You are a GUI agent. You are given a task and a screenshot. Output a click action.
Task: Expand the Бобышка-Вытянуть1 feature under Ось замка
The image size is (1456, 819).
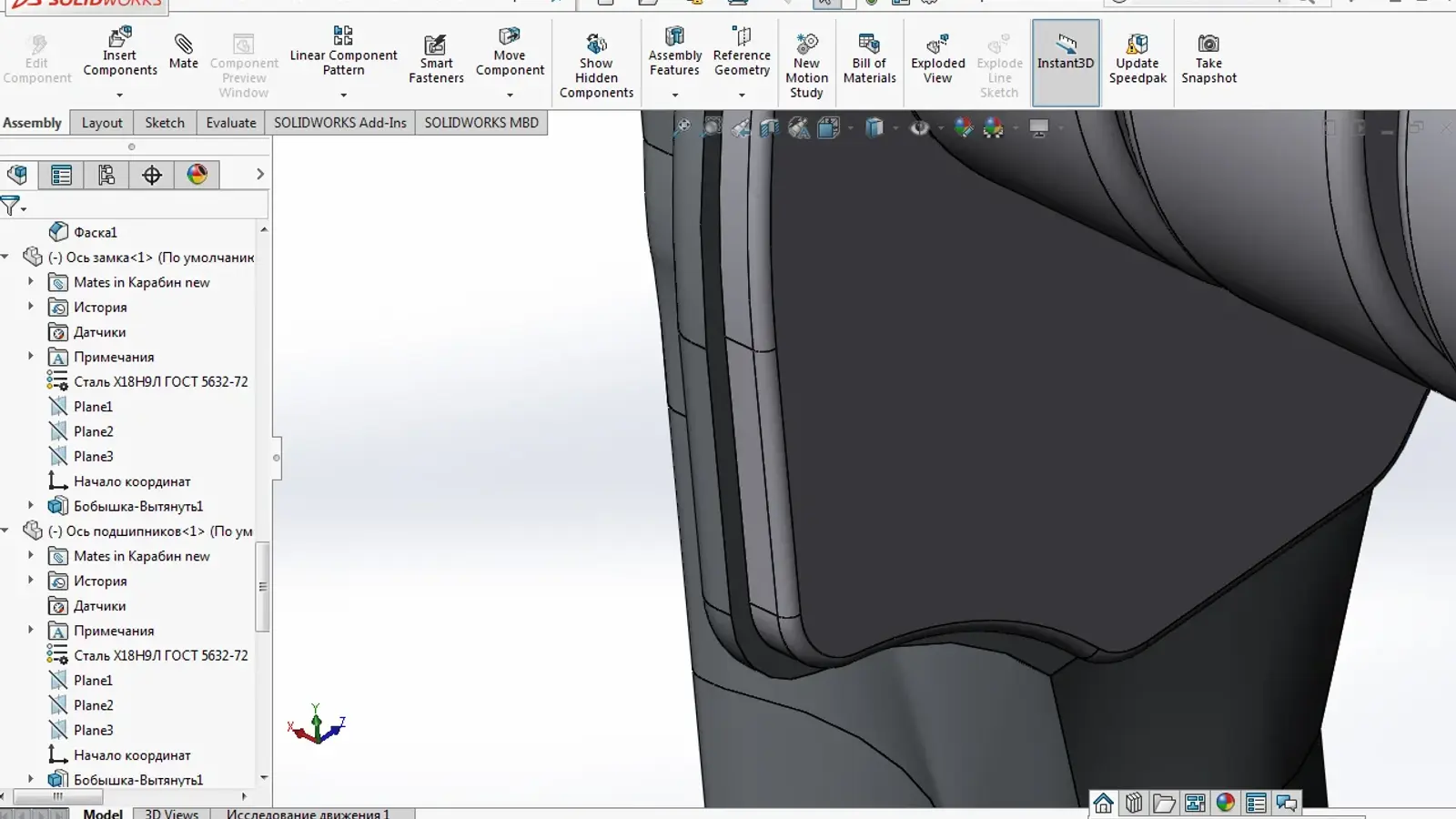click(31, 506)
